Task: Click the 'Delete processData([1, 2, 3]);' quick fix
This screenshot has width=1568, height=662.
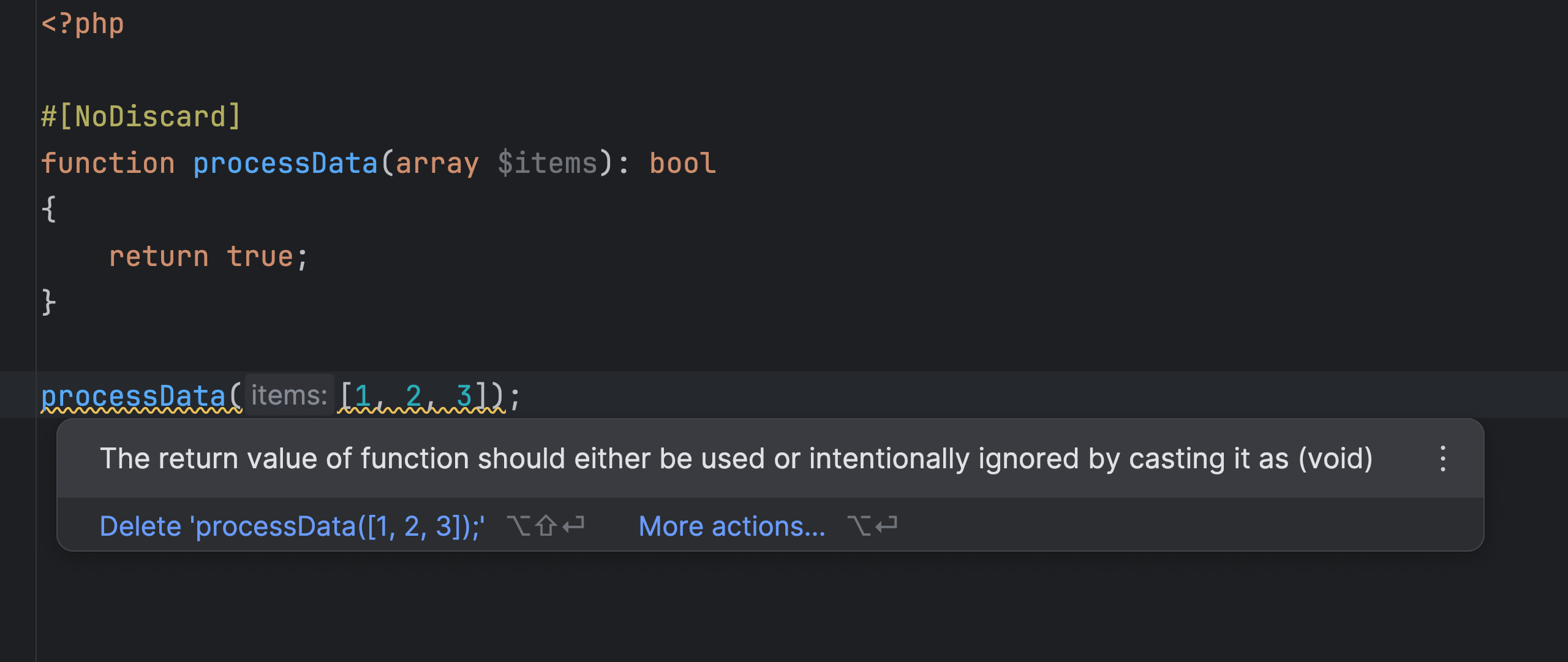Action: (293, 526)
